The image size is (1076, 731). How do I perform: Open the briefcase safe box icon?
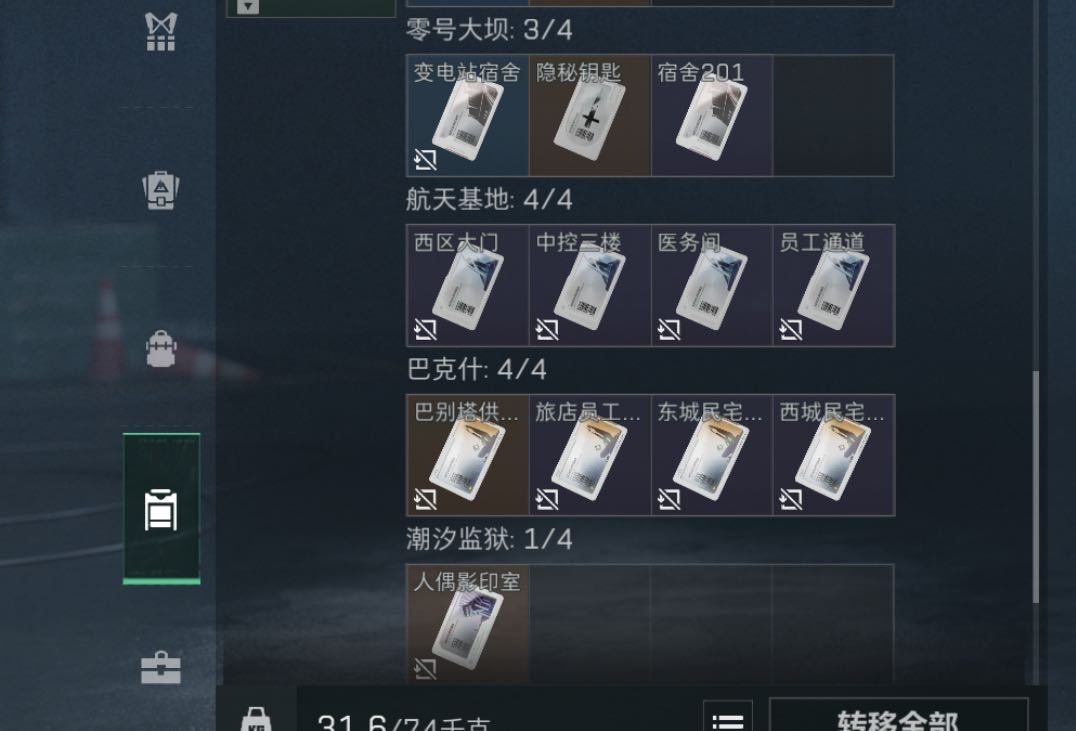[161, 668]
